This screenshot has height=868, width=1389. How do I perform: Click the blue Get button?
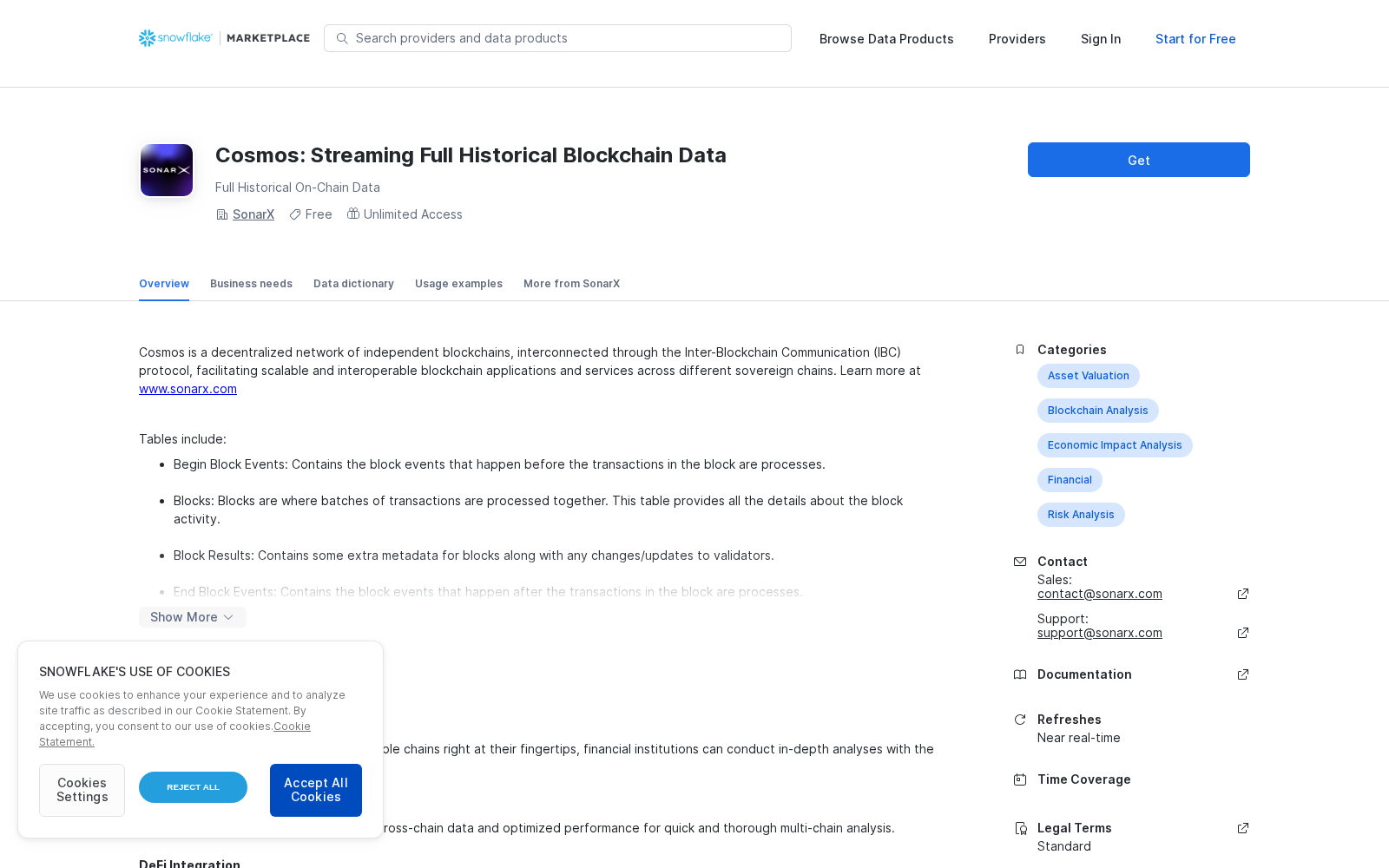pyautogui.click(x=1139, y=160)
